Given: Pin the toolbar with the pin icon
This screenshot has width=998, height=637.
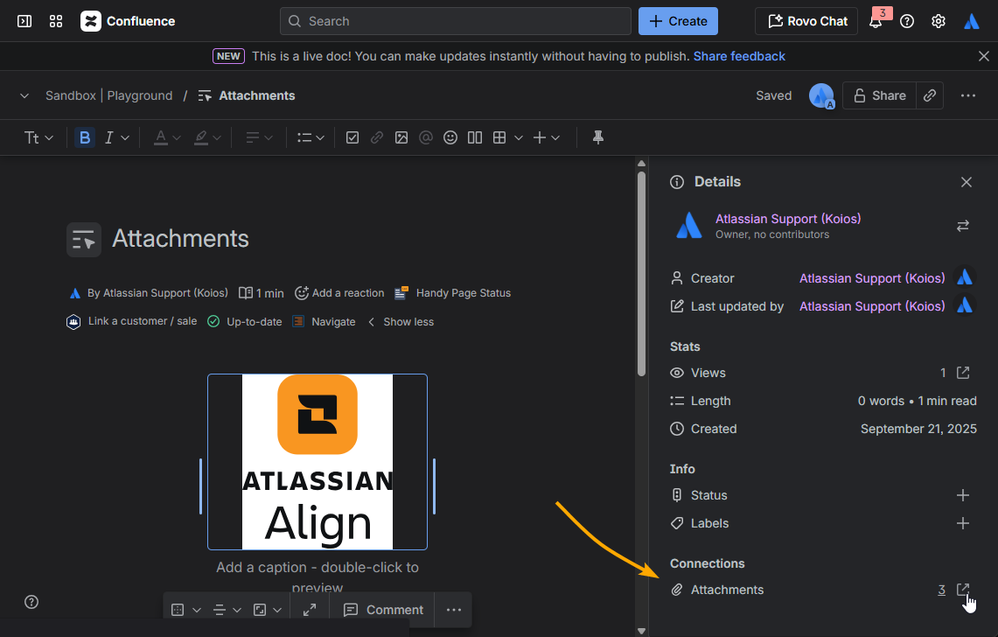Looking at the screenshot, I should 598,137.
